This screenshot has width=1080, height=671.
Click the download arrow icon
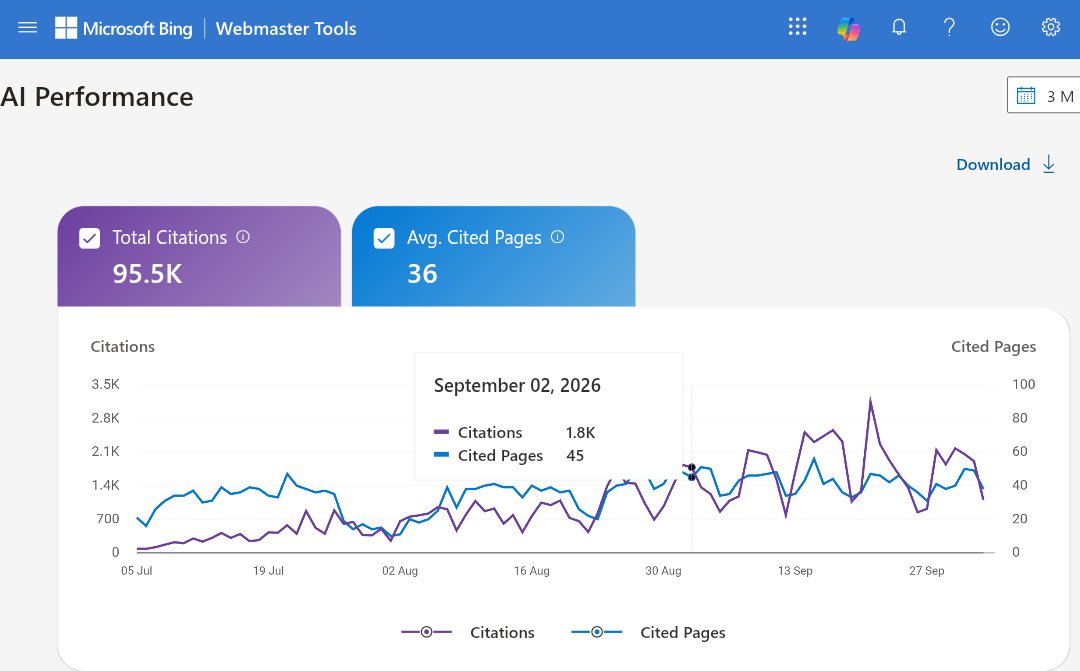pos(1048,164)
